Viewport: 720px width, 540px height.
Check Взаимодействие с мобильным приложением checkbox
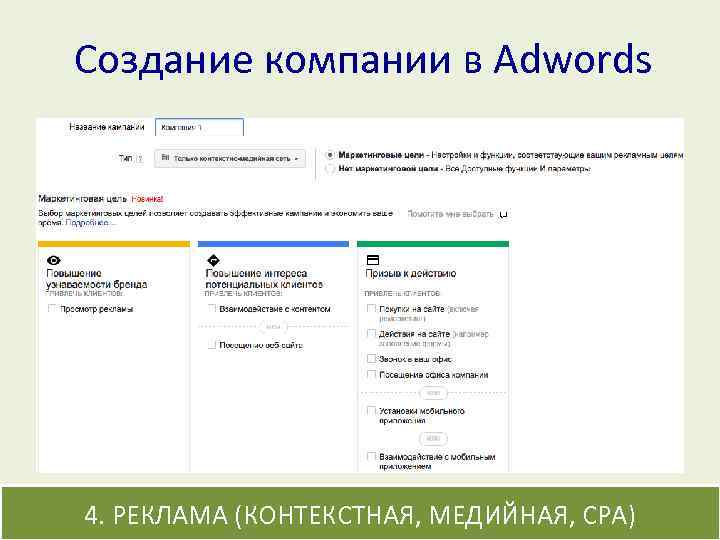371,456
